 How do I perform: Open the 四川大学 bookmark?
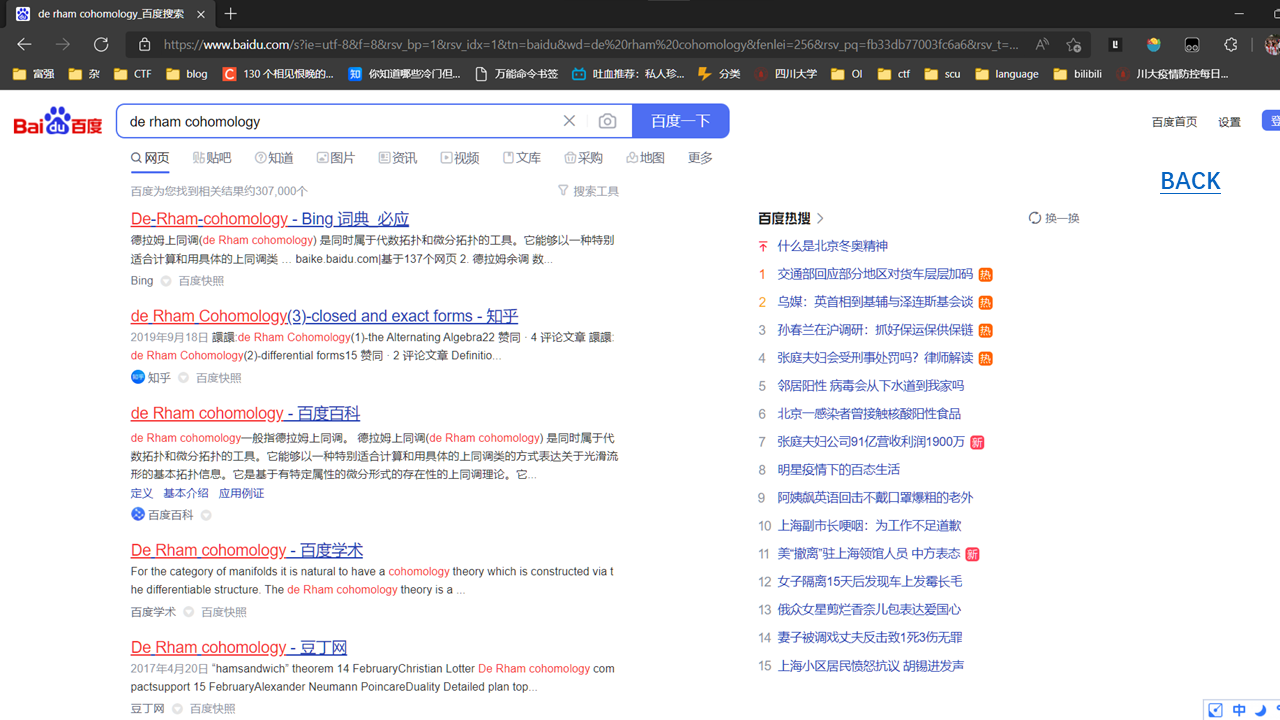point(785,74)
